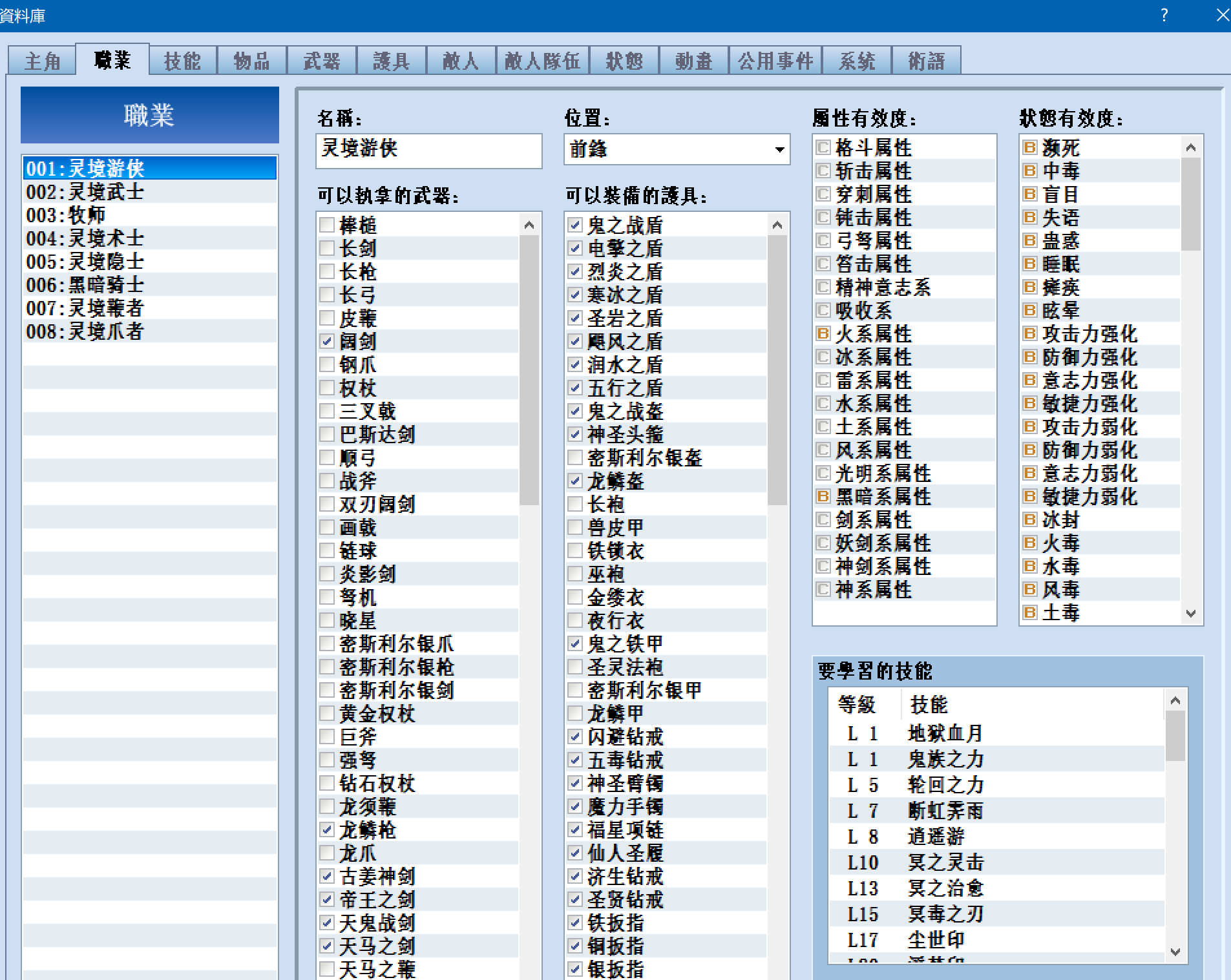The image size is (1231, 980).
Task: Check the 密斯利尔银盔 armor checkbox
Action: tap(575, 457)
